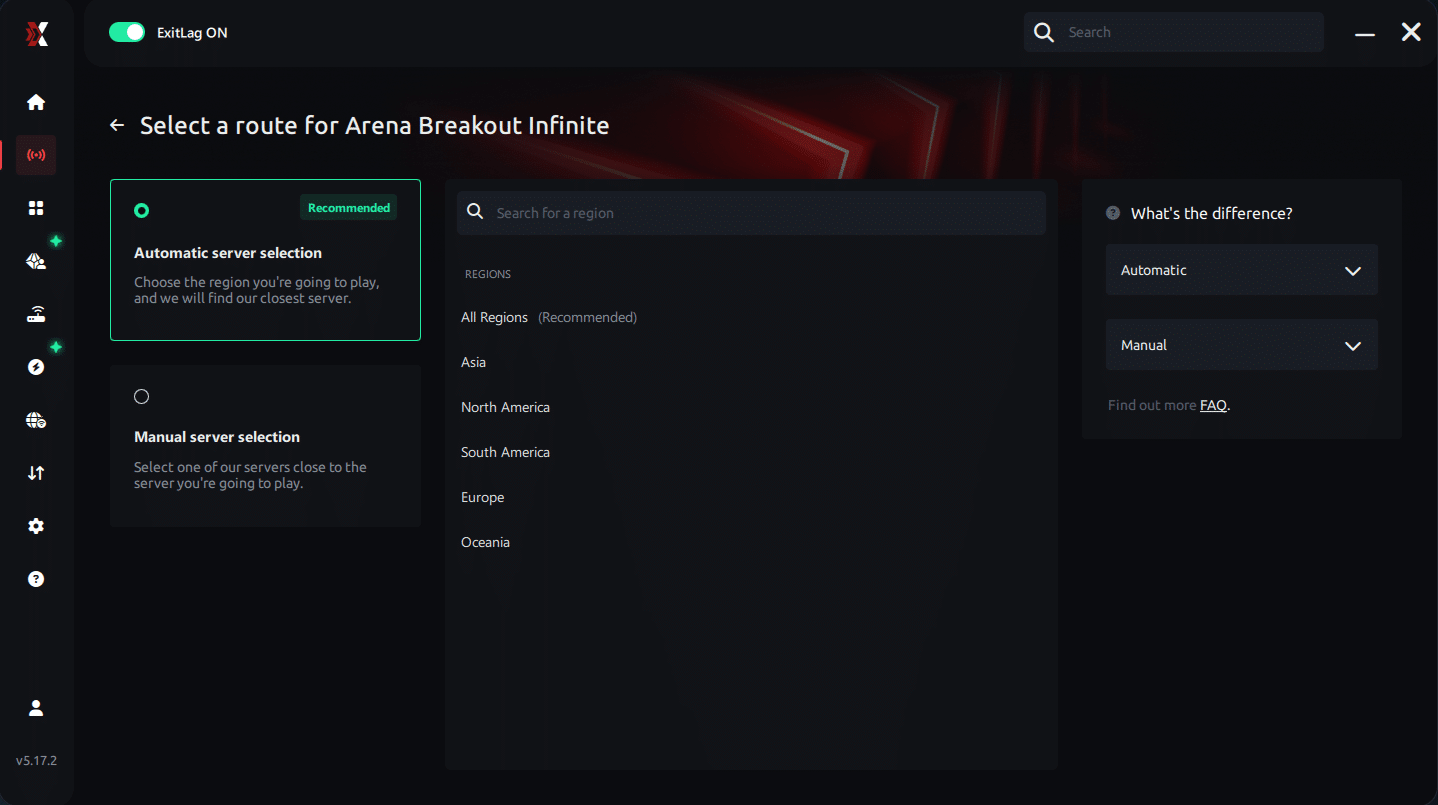Click the 'Select a route for Arena Breakout Infinite' heading
This screenshot has height=805, width=1438.
pos(375,125)
